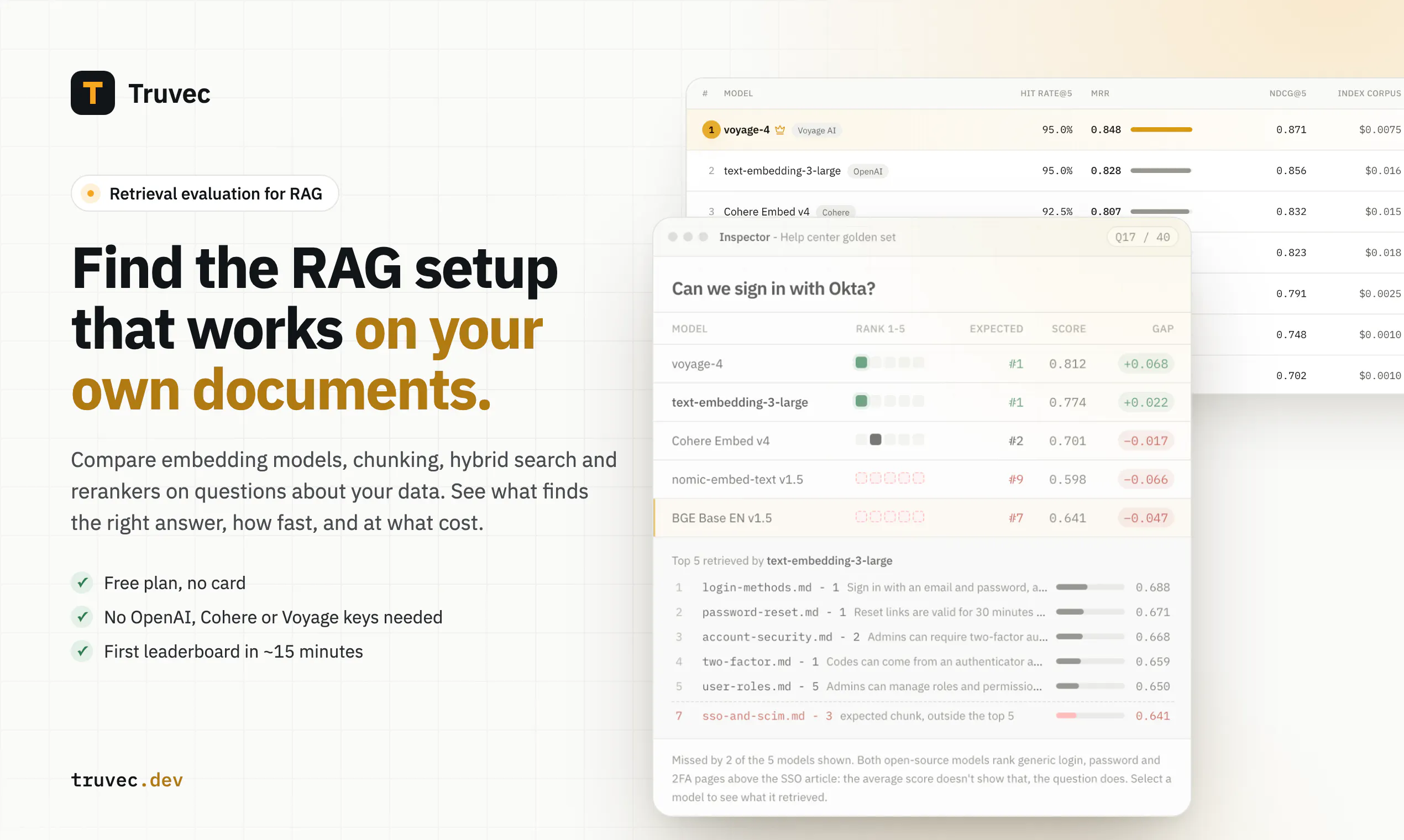This screenshot has height=840, width=1404.
Task: Click the Cohere provider tag
Action: 836,212
